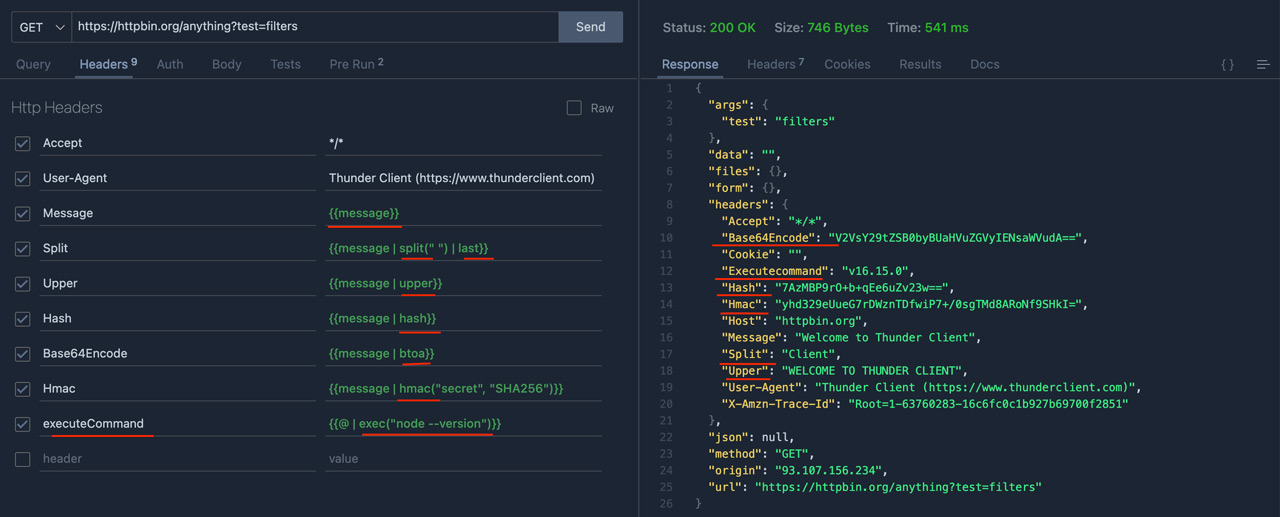Switch to the Cookies tab
Viewport: 1280px width, 517px height.
tap(847, 64)
